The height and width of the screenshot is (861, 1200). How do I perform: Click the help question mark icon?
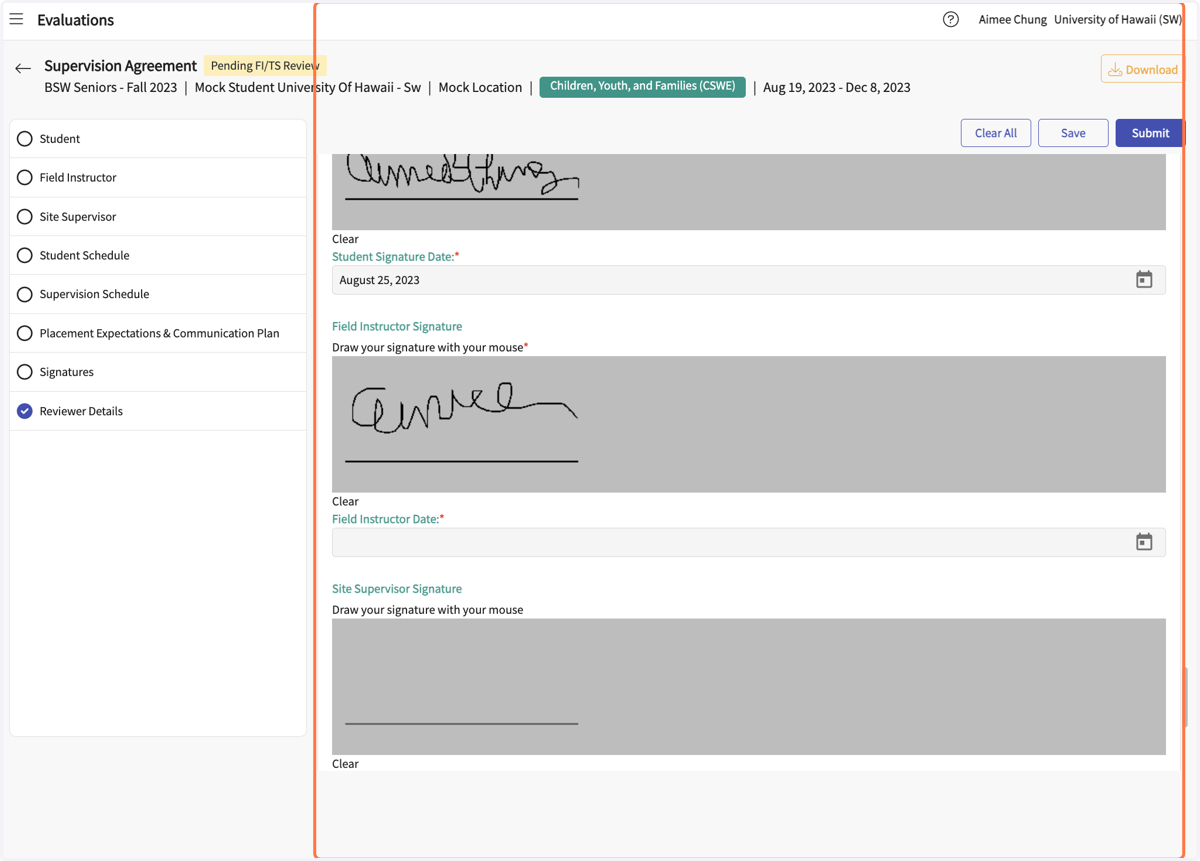951,19
